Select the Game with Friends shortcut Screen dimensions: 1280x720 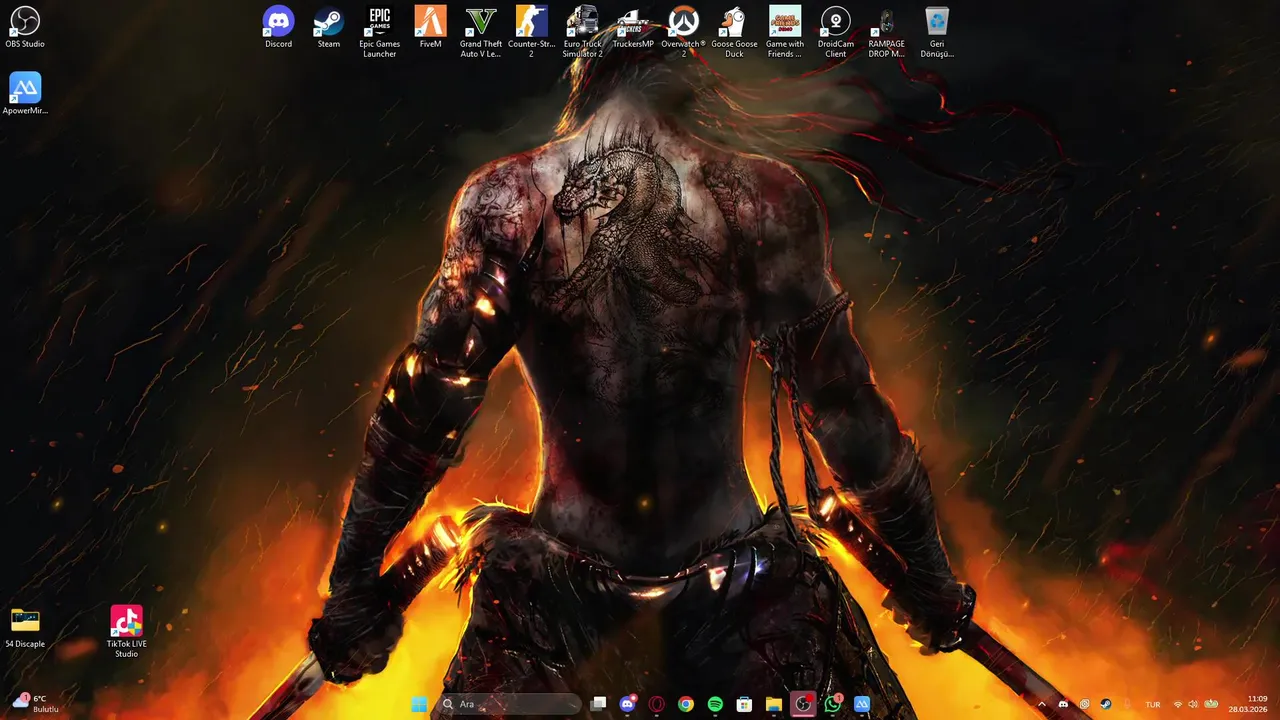(x=785, y=32)
